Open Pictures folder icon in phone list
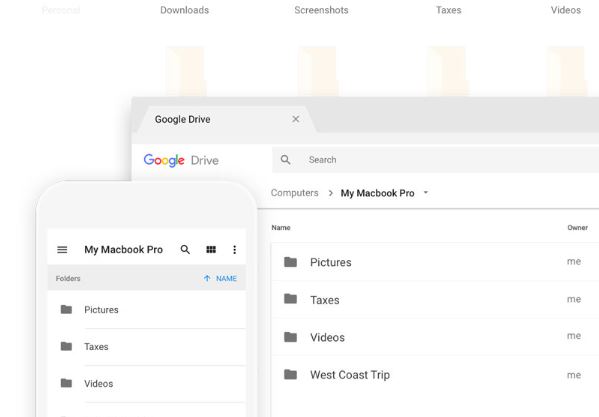The width and height of the screenshot is (599, 417). click(66, 309)
